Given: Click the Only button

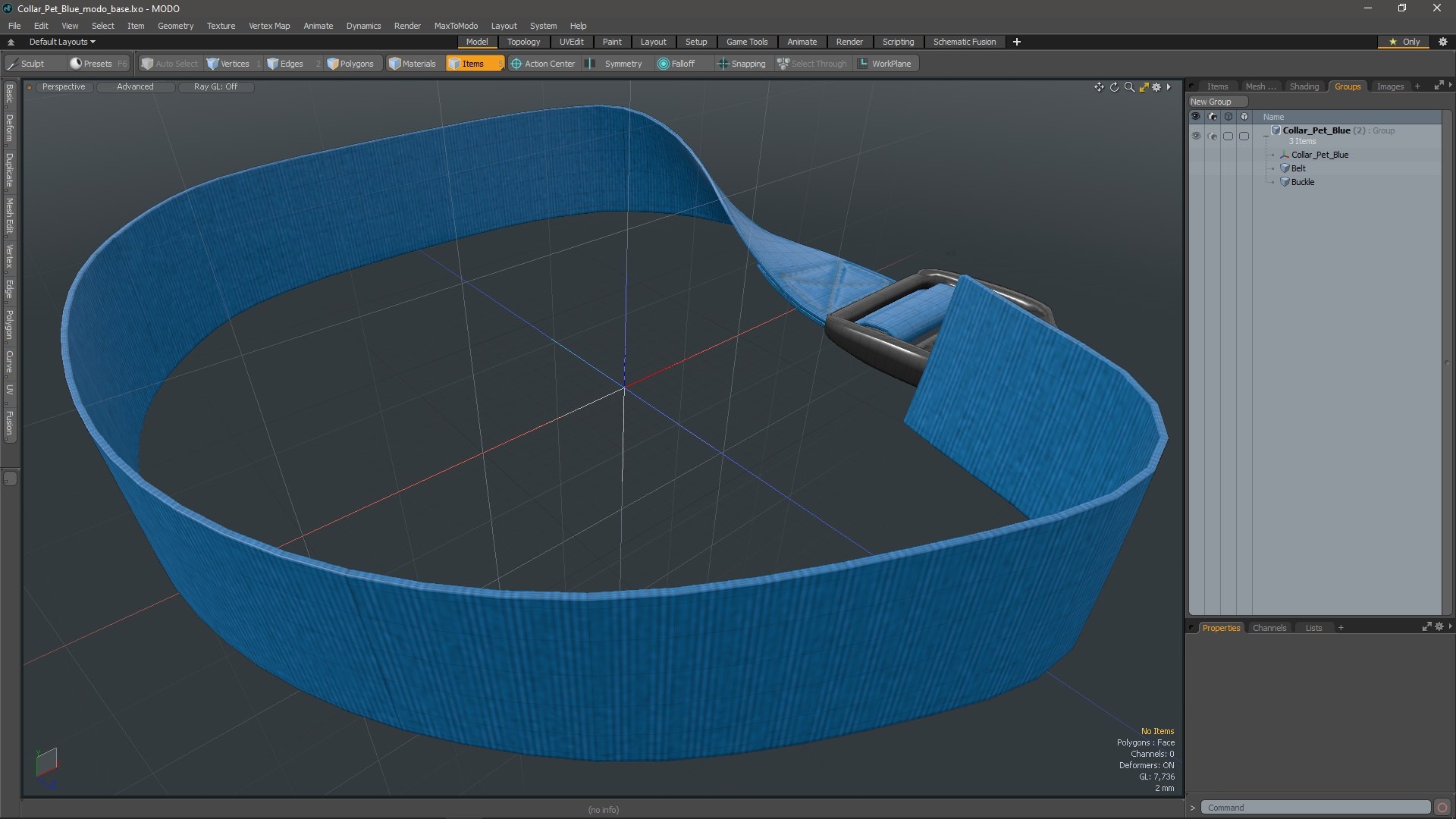Looking at the screenshot, I should (x=1404, y=42).
